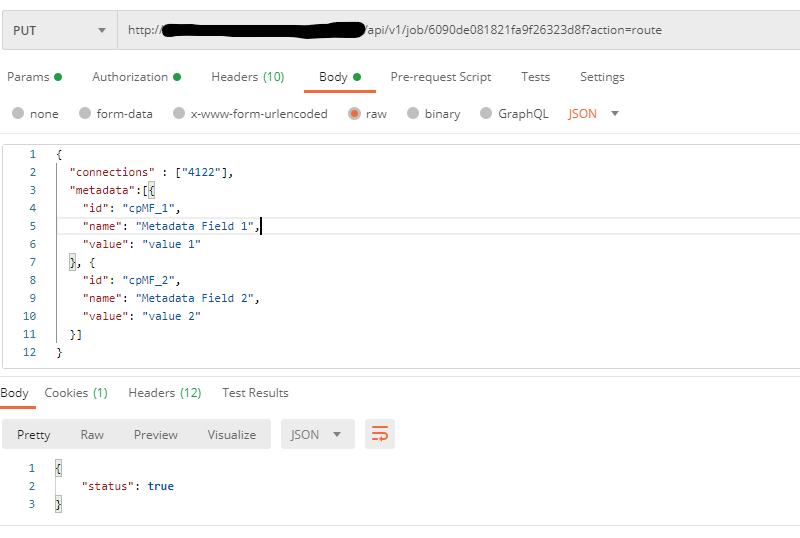Click the Raw response view button

point(92,434)
